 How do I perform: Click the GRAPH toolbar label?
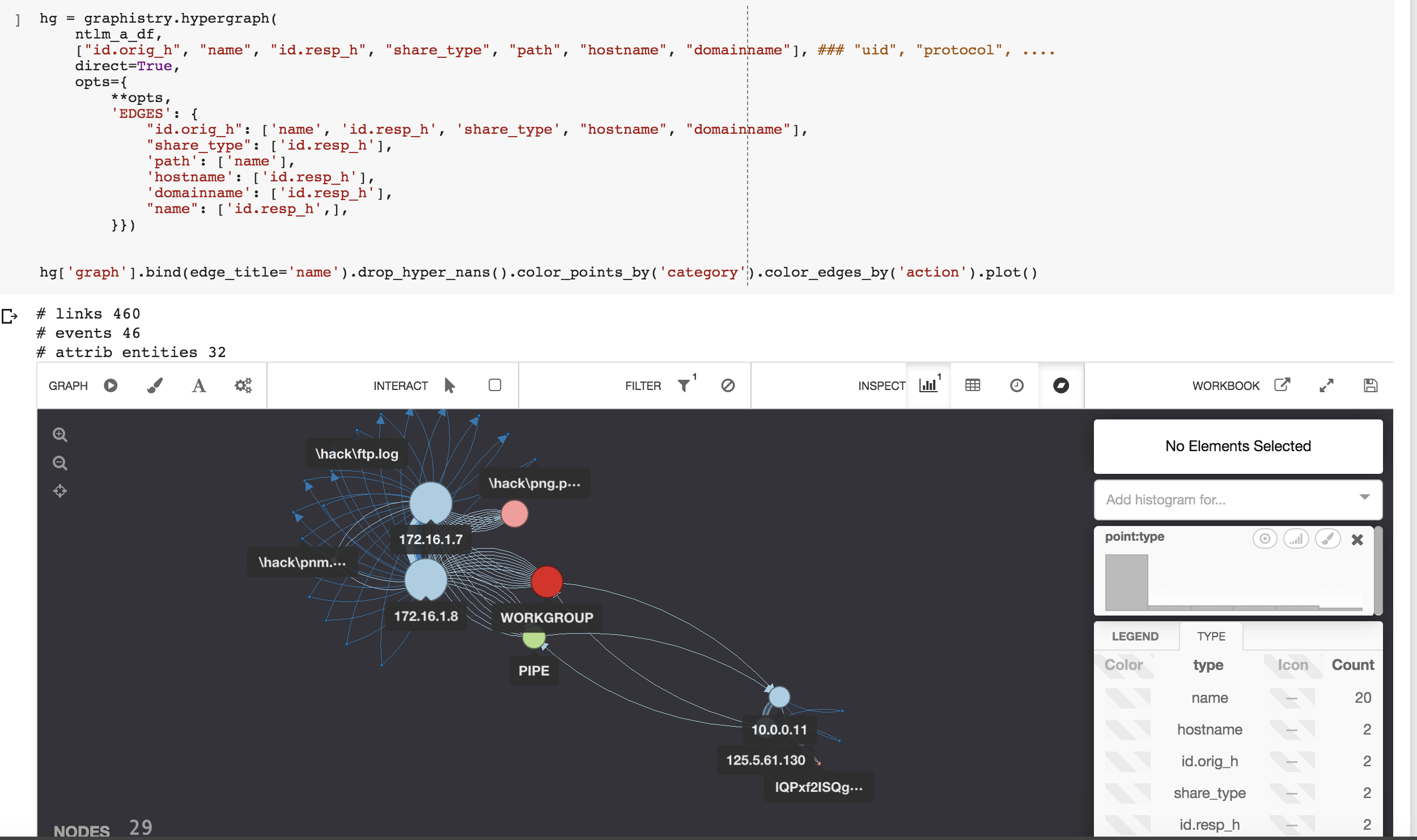tap(68, 385)
